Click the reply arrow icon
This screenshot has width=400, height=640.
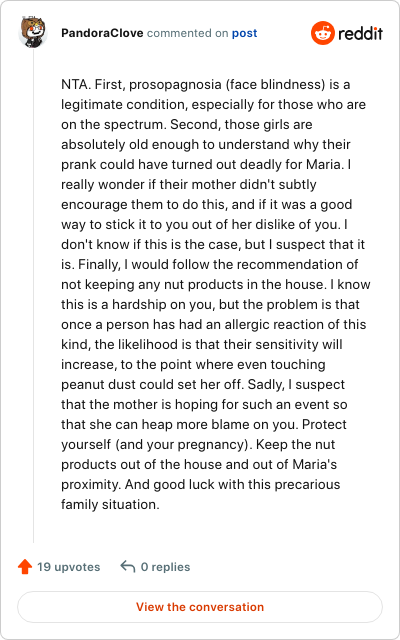pyautogui.click(x=128, y=567)
